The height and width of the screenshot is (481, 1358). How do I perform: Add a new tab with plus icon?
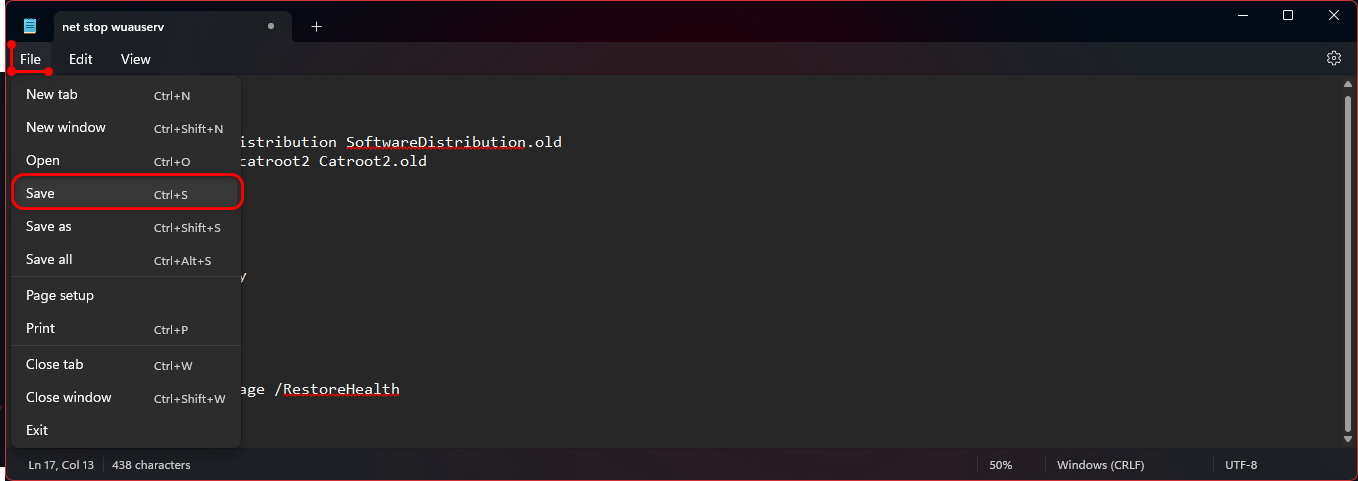tap(317, 26)
